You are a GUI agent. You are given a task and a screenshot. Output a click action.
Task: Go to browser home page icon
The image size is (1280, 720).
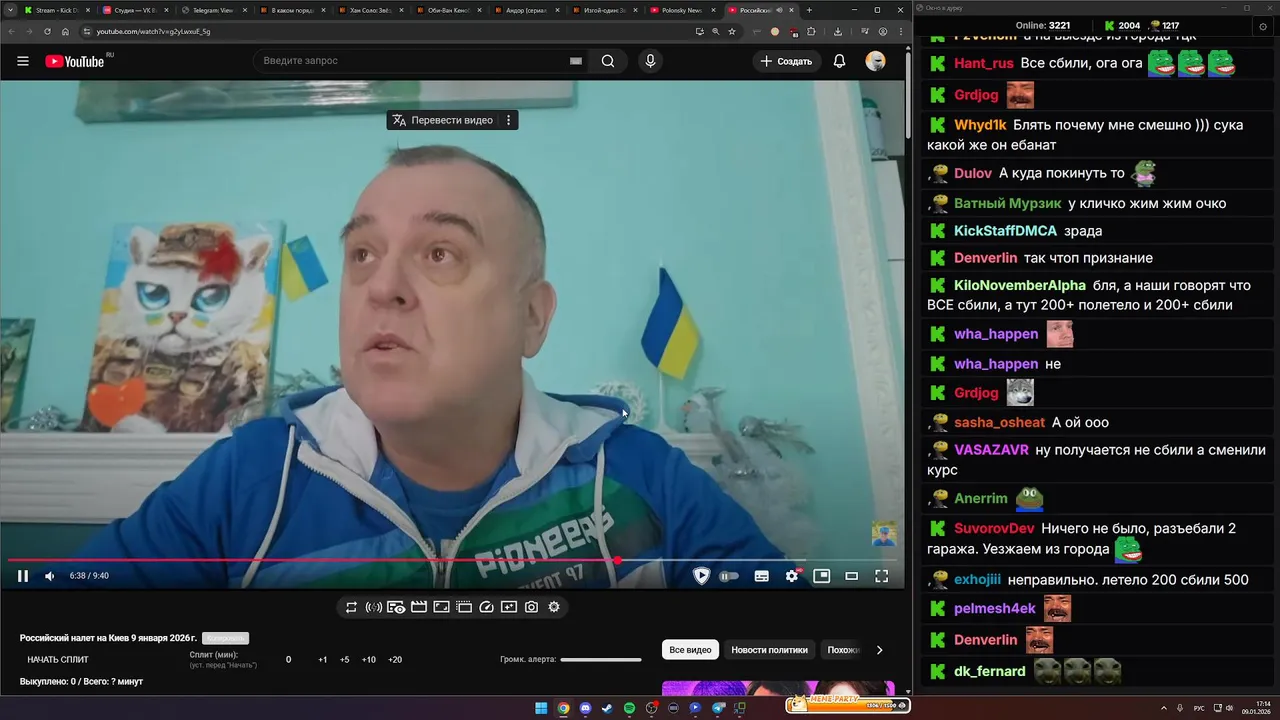tap(66, 31)
